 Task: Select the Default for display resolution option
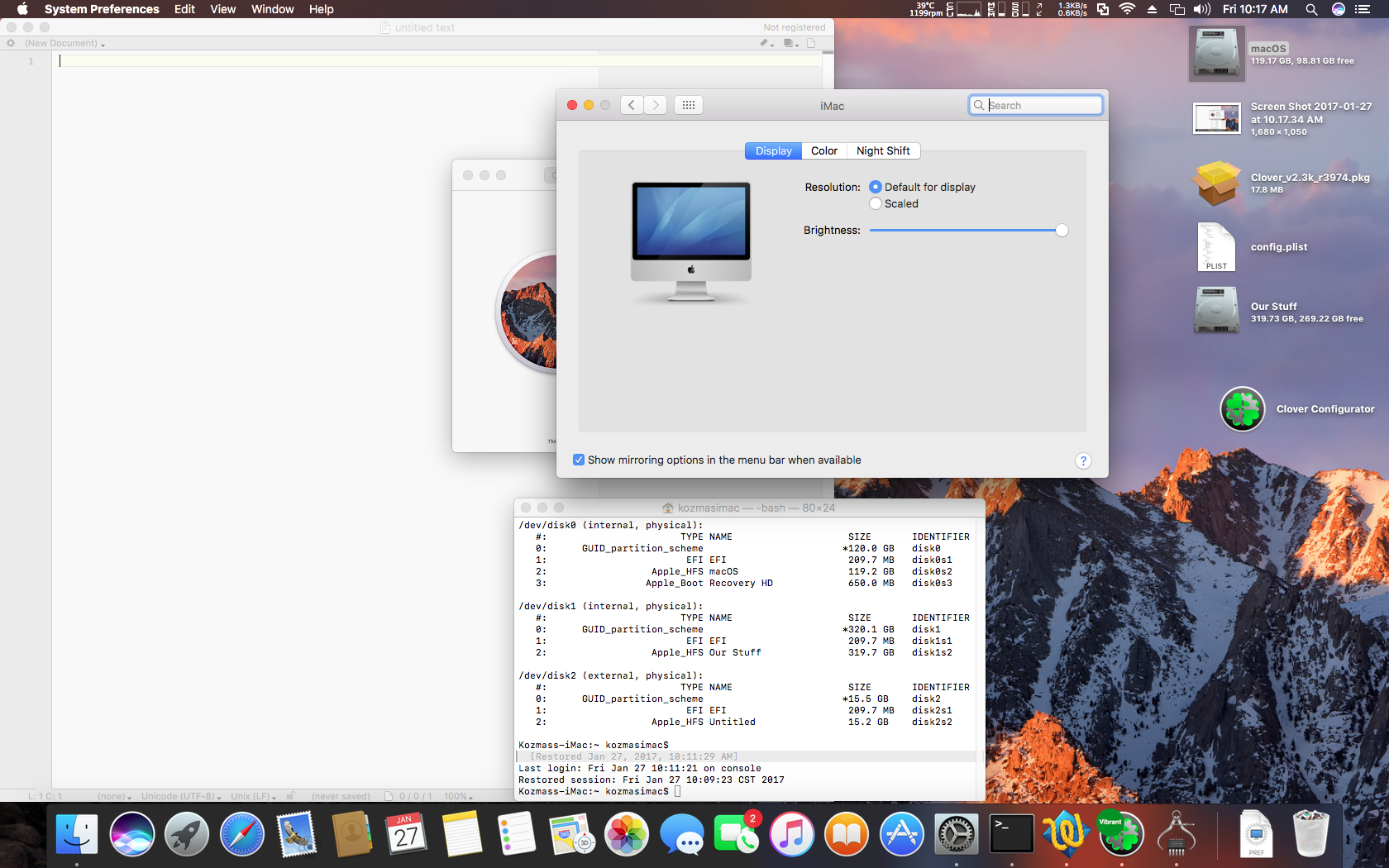pyautogui.click(x=922, y=187)
